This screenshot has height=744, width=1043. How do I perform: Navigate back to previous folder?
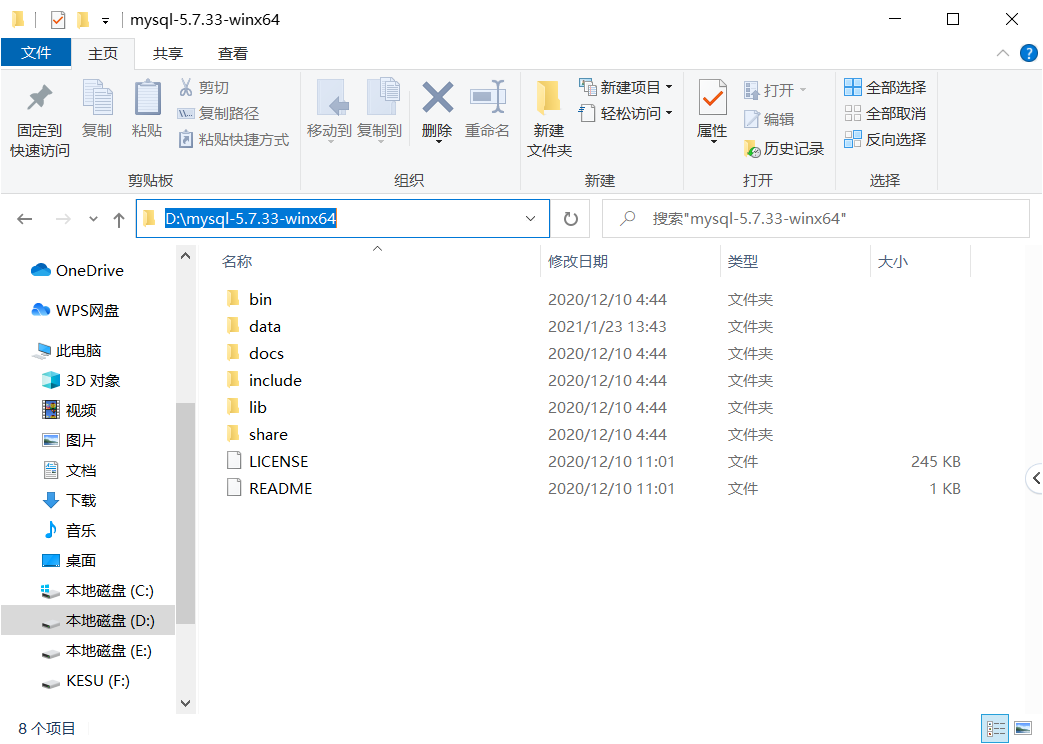coord(25,219)
